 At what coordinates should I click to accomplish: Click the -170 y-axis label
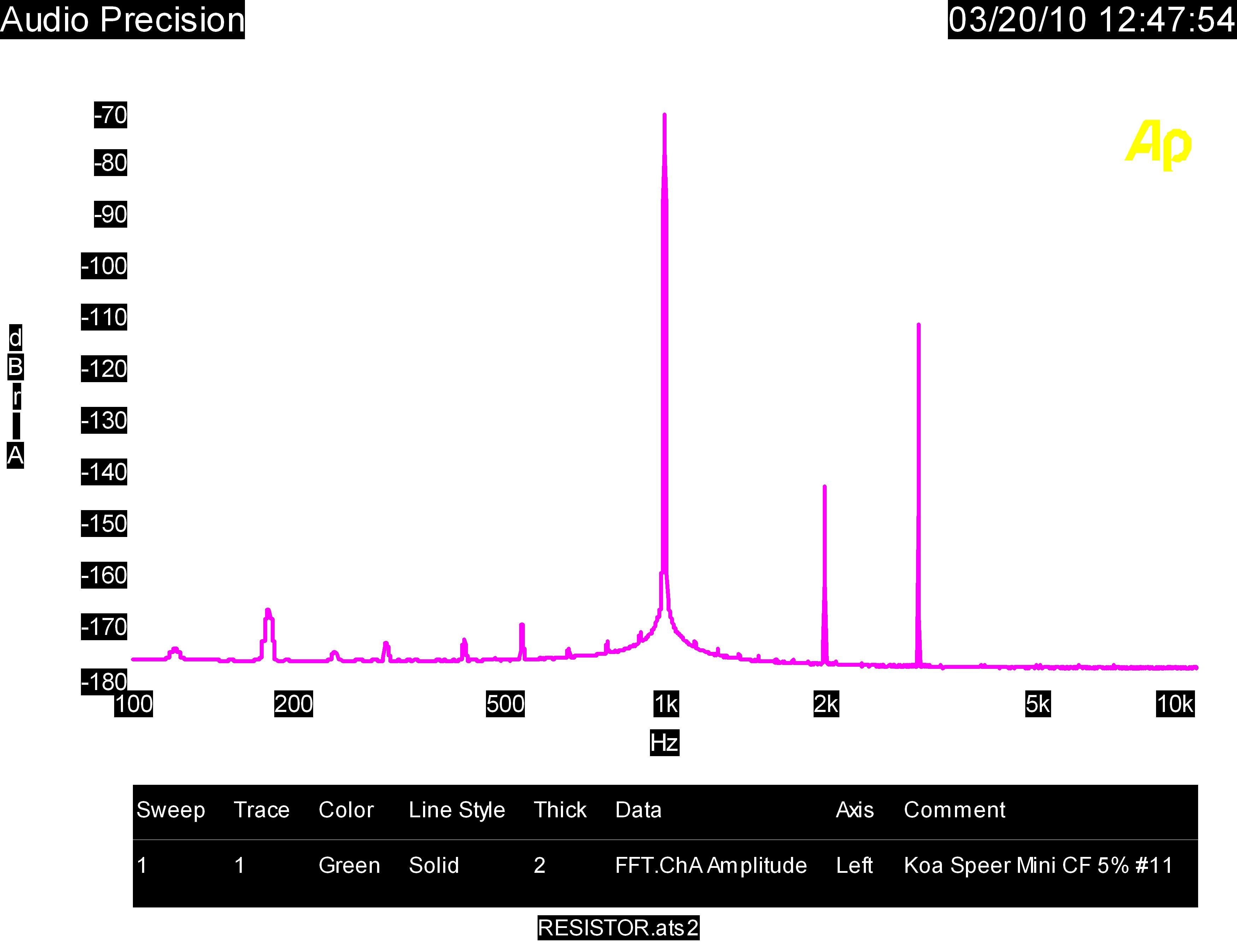coord(104,627)
